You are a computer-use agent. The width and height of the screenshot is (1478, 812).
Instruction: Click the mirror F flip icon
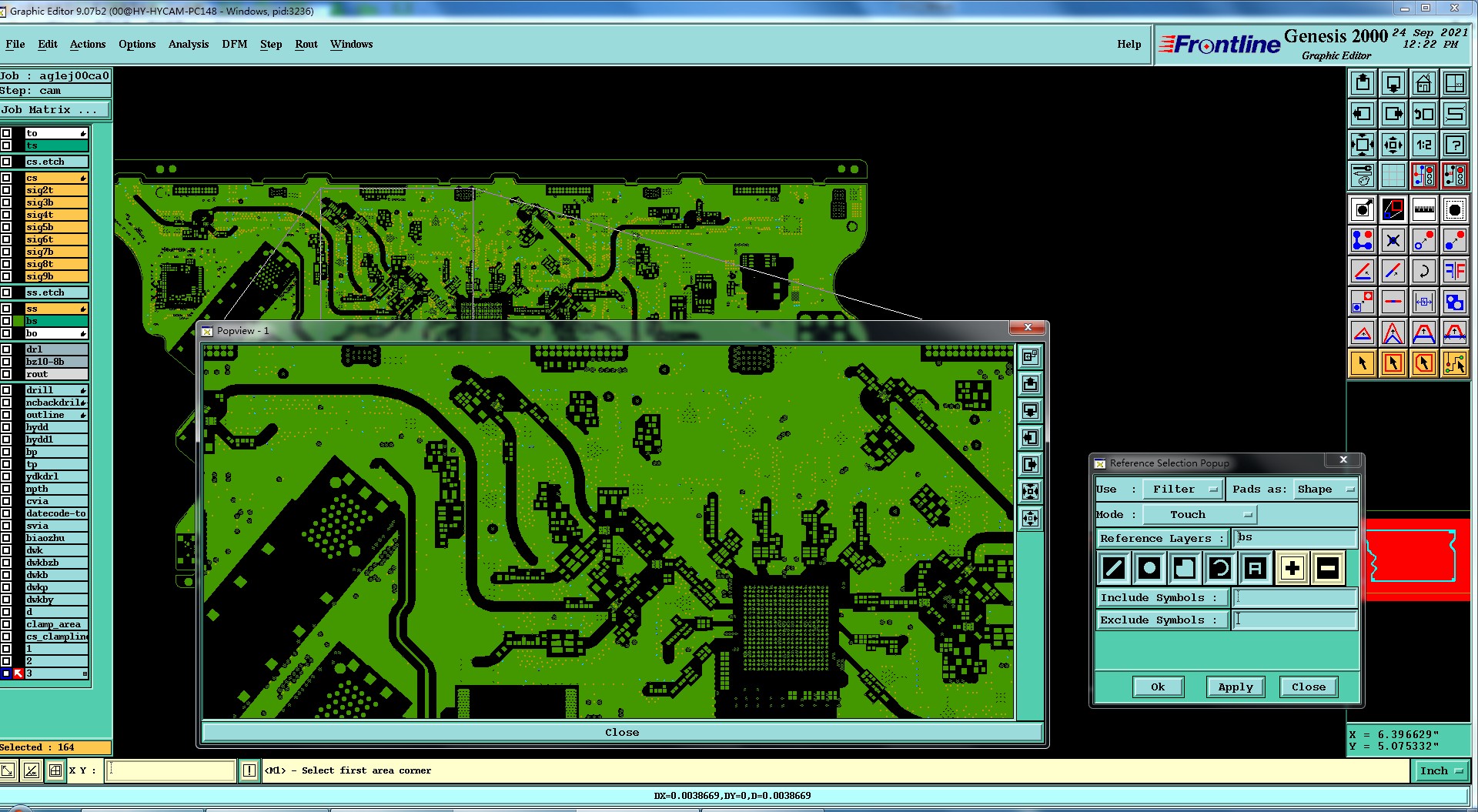[x=1455, y=271]
